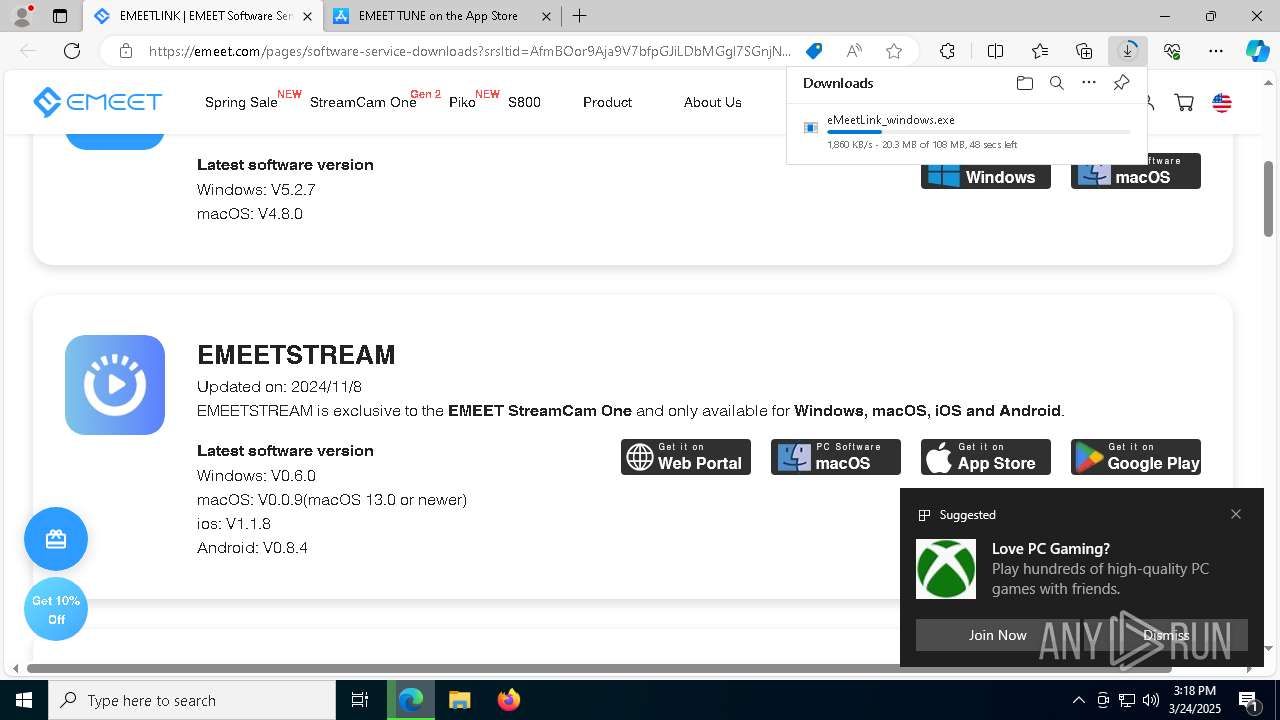View site information lock icon
The width and height of the screenshot is (1280, 720).
coord(126,51)
